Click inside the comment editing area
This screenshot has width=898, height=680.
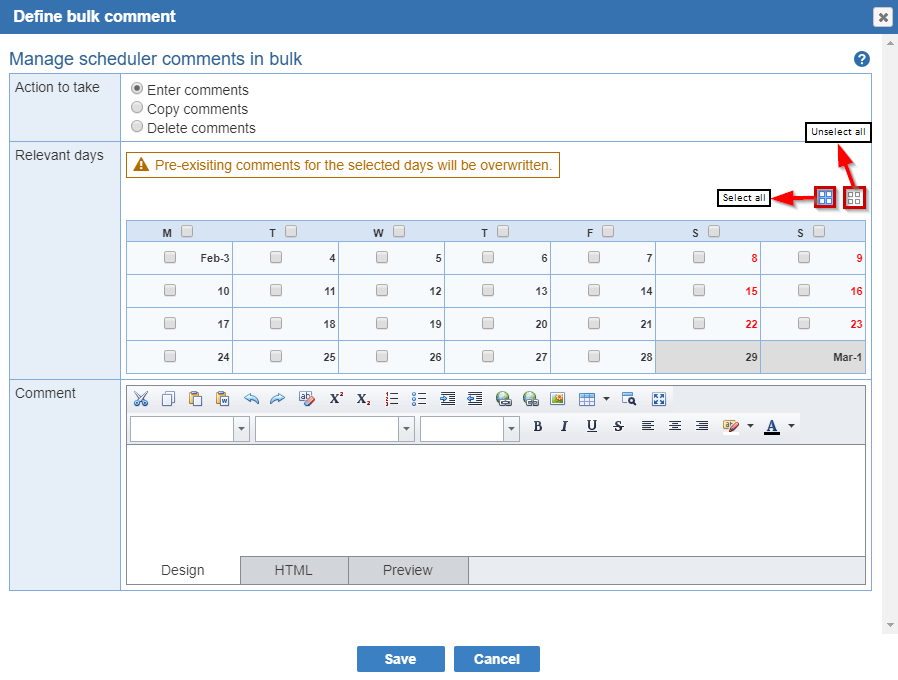point(496,501)
